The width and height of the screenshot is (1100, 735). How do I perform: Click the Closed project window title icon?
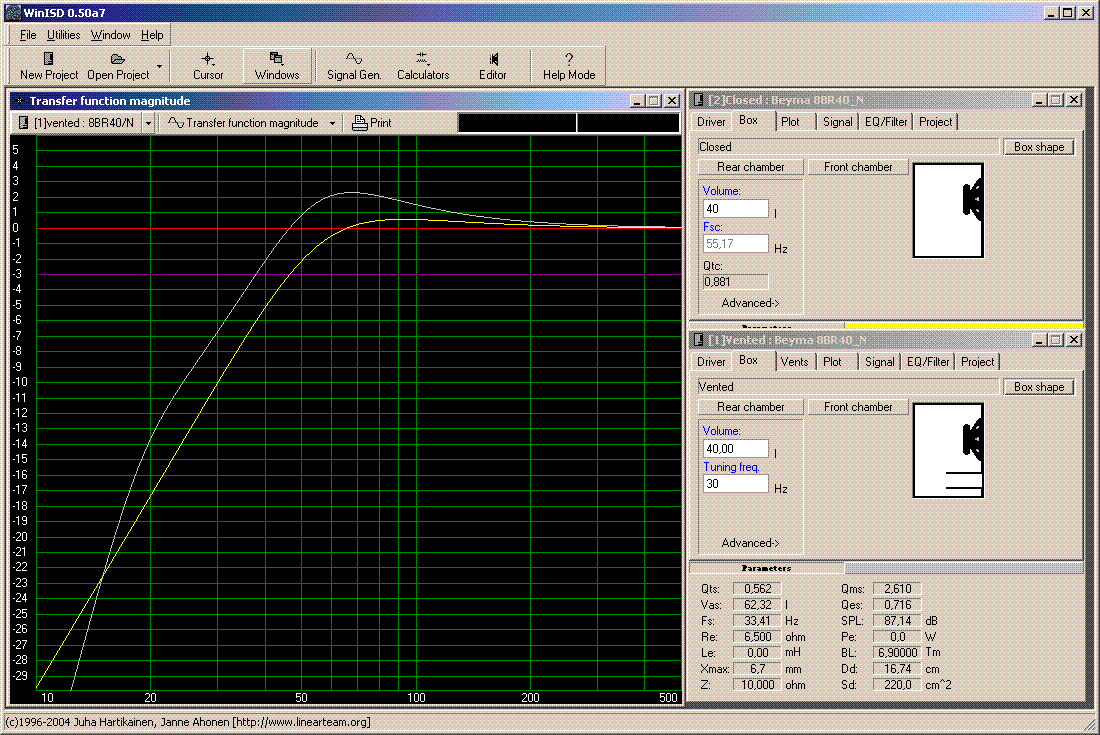[x=699, y=100]
